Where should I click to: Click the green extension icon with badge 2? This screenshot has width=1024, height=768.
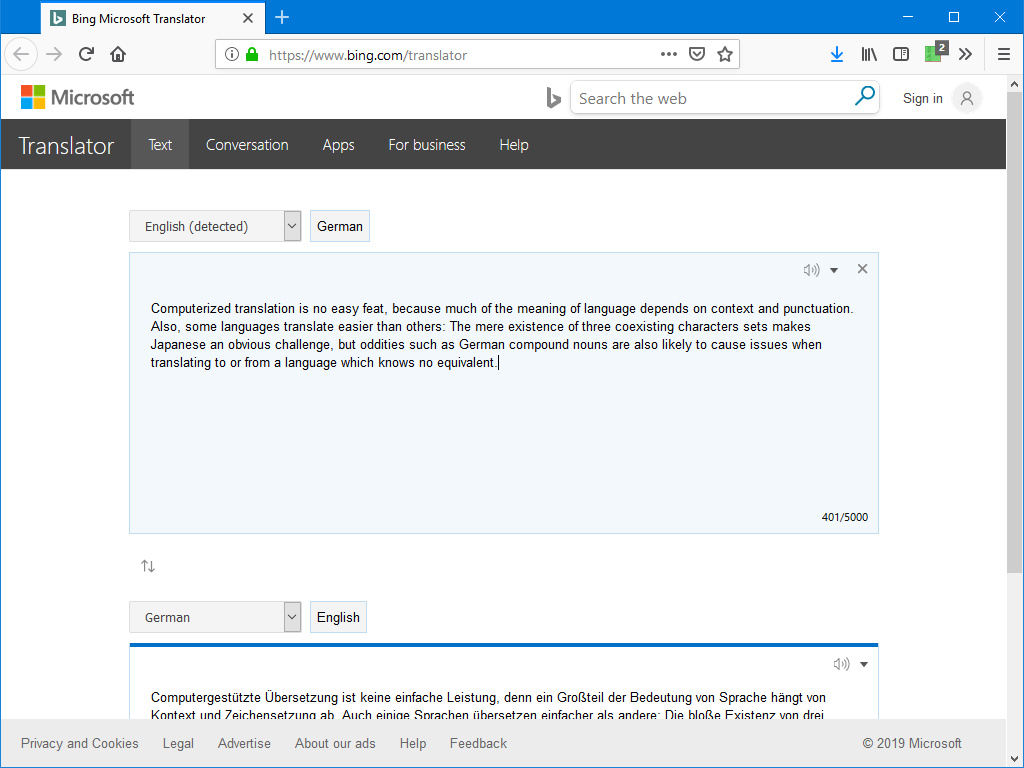point(936,52)
